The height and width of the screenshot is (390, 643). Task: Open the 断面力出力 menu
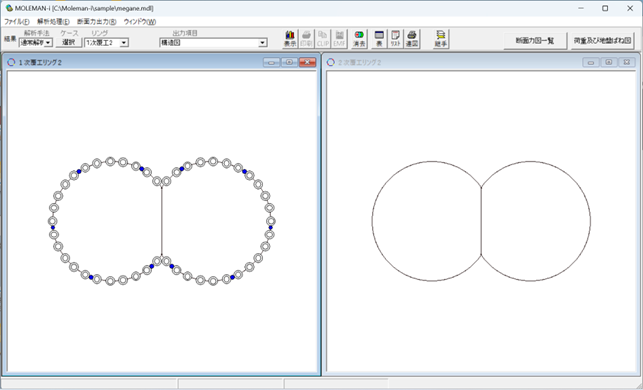[96, 22]
